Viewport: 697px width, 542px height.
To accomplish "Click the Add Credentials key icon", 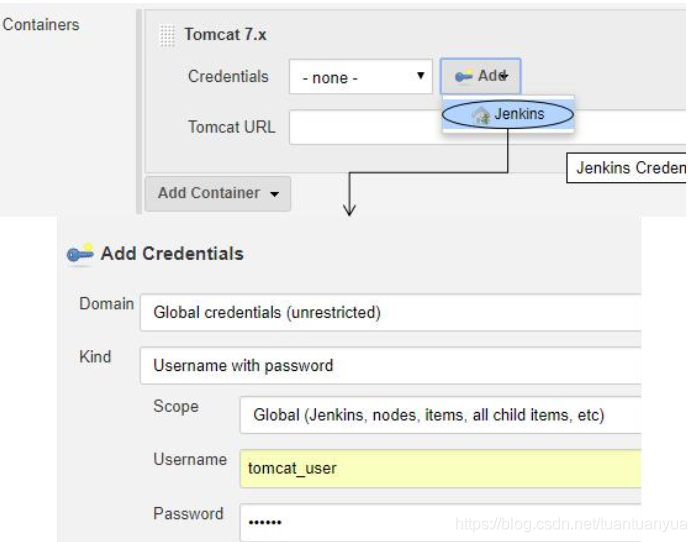I will (80, 253).
